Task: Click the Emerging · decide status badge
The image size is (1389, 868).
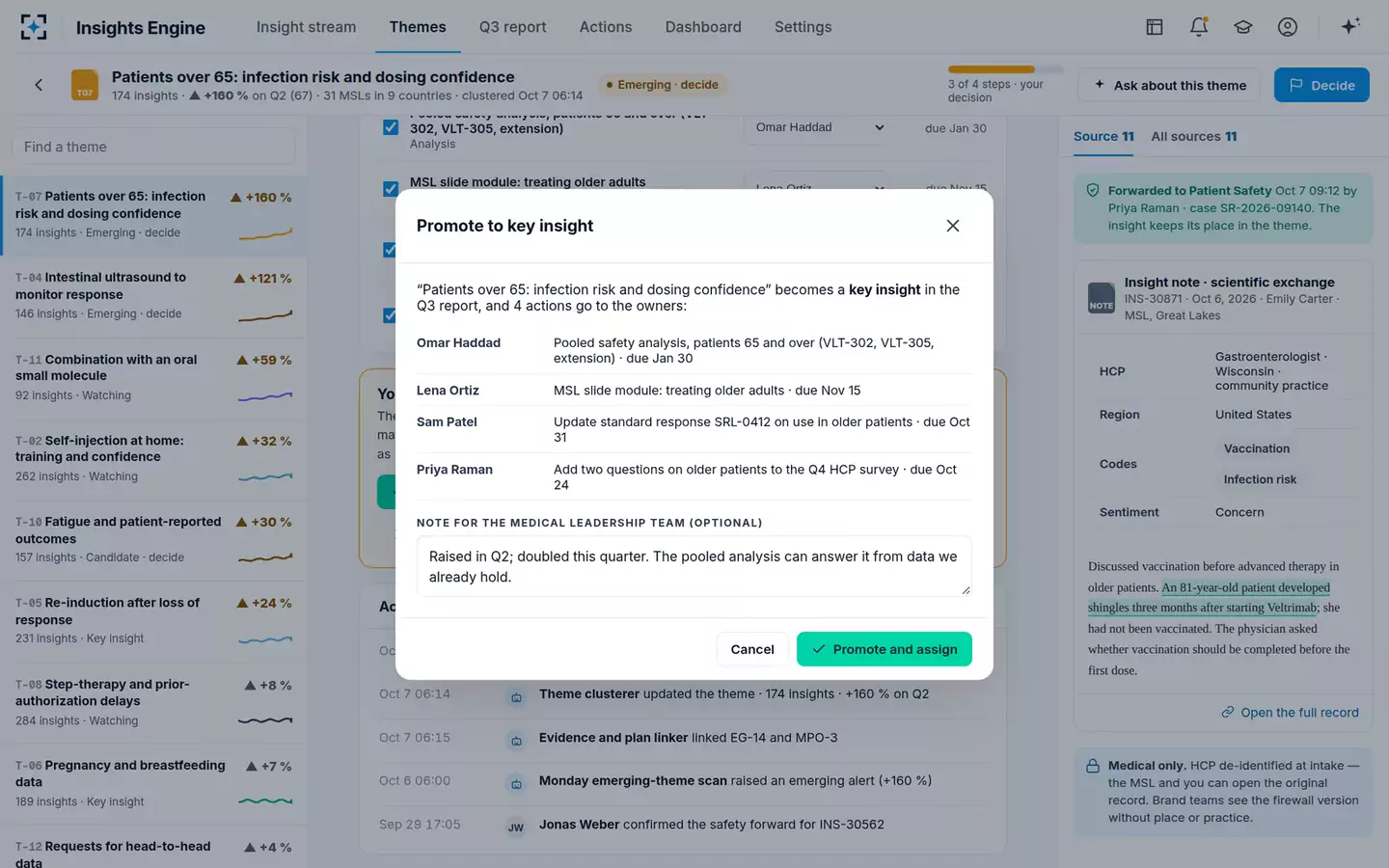Action: [662, 85]
